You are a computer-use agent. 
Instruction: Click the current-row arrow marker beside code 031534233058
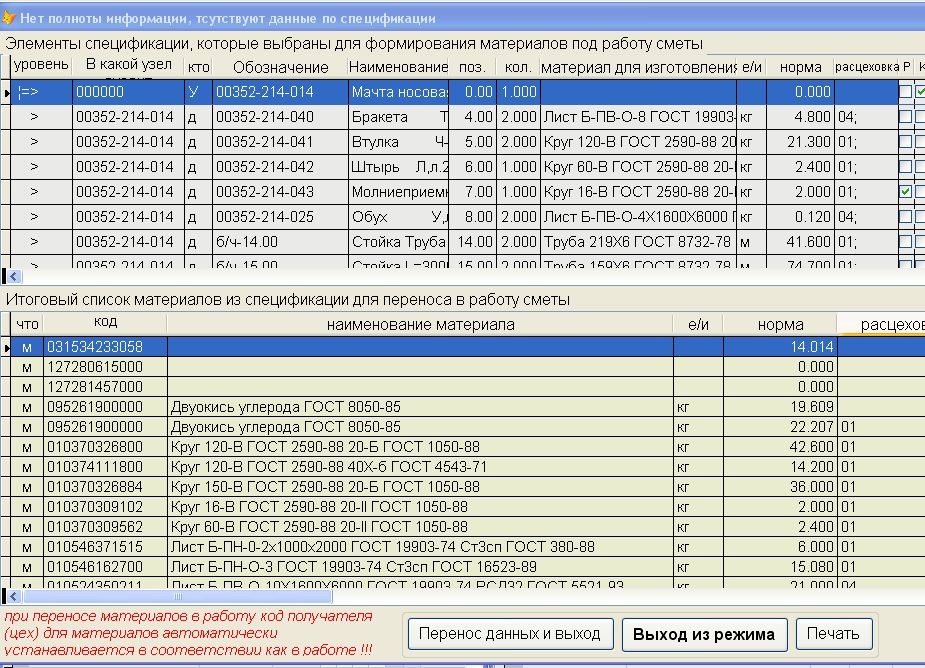click(x=8, y=347)
